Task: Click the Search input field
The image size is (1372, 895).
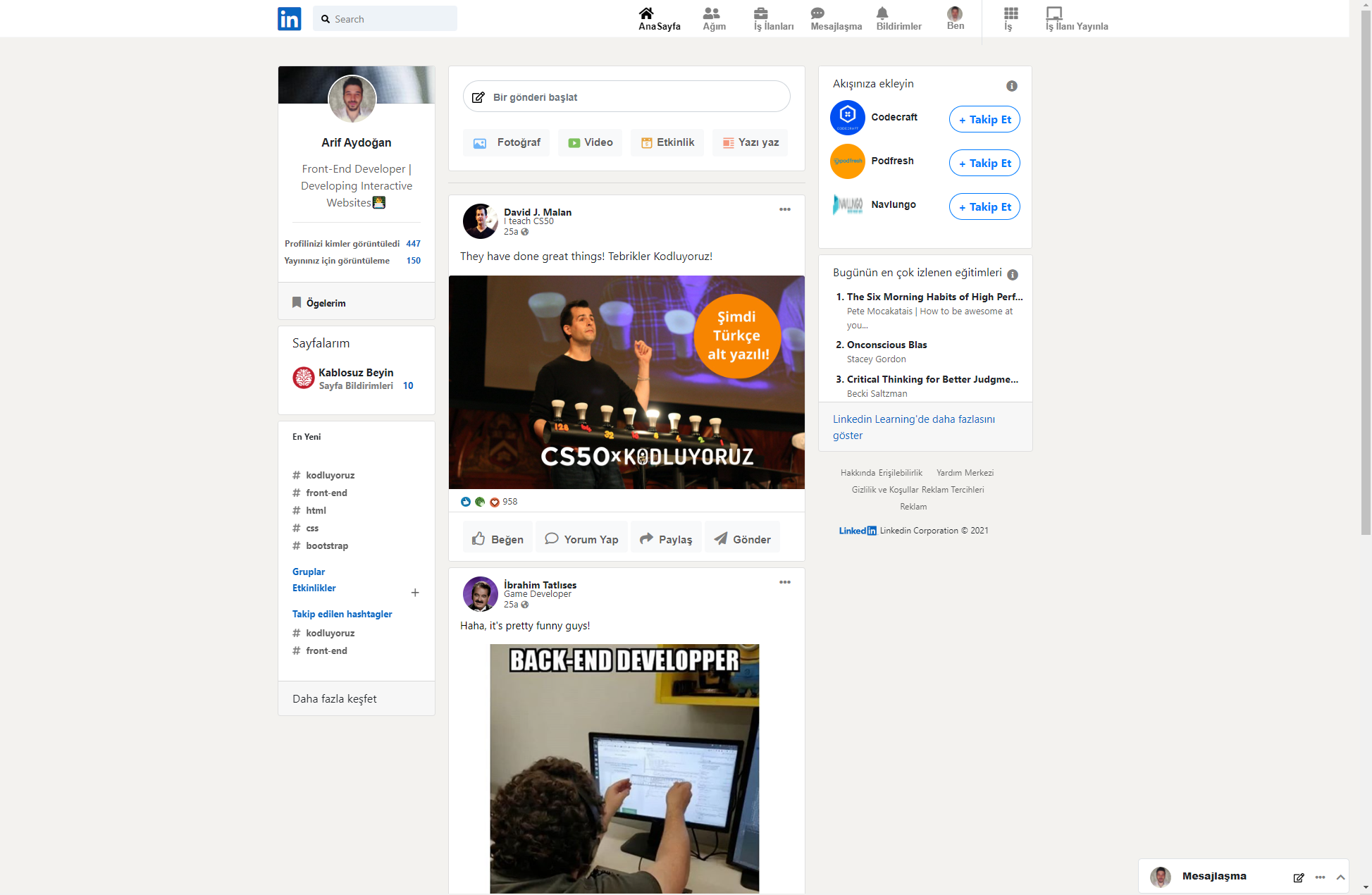Action: 385,18
